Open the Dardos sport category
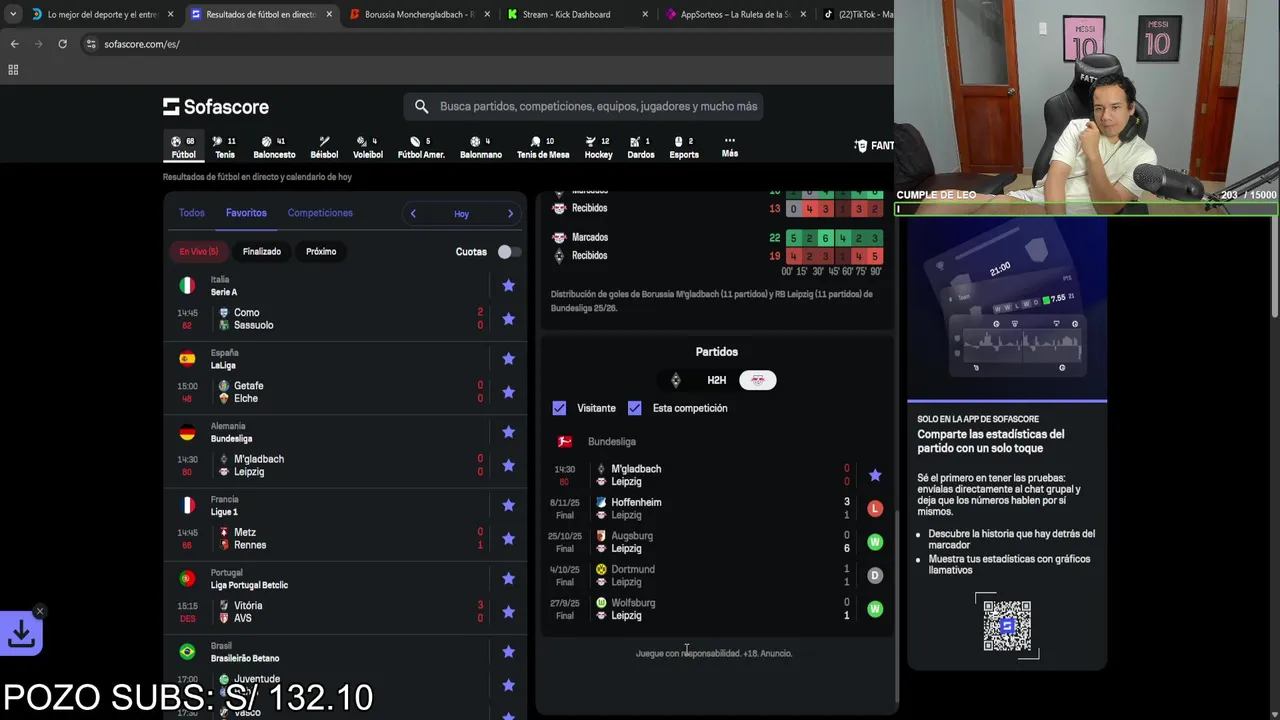1280x720 pixels. tap(641, 147)
